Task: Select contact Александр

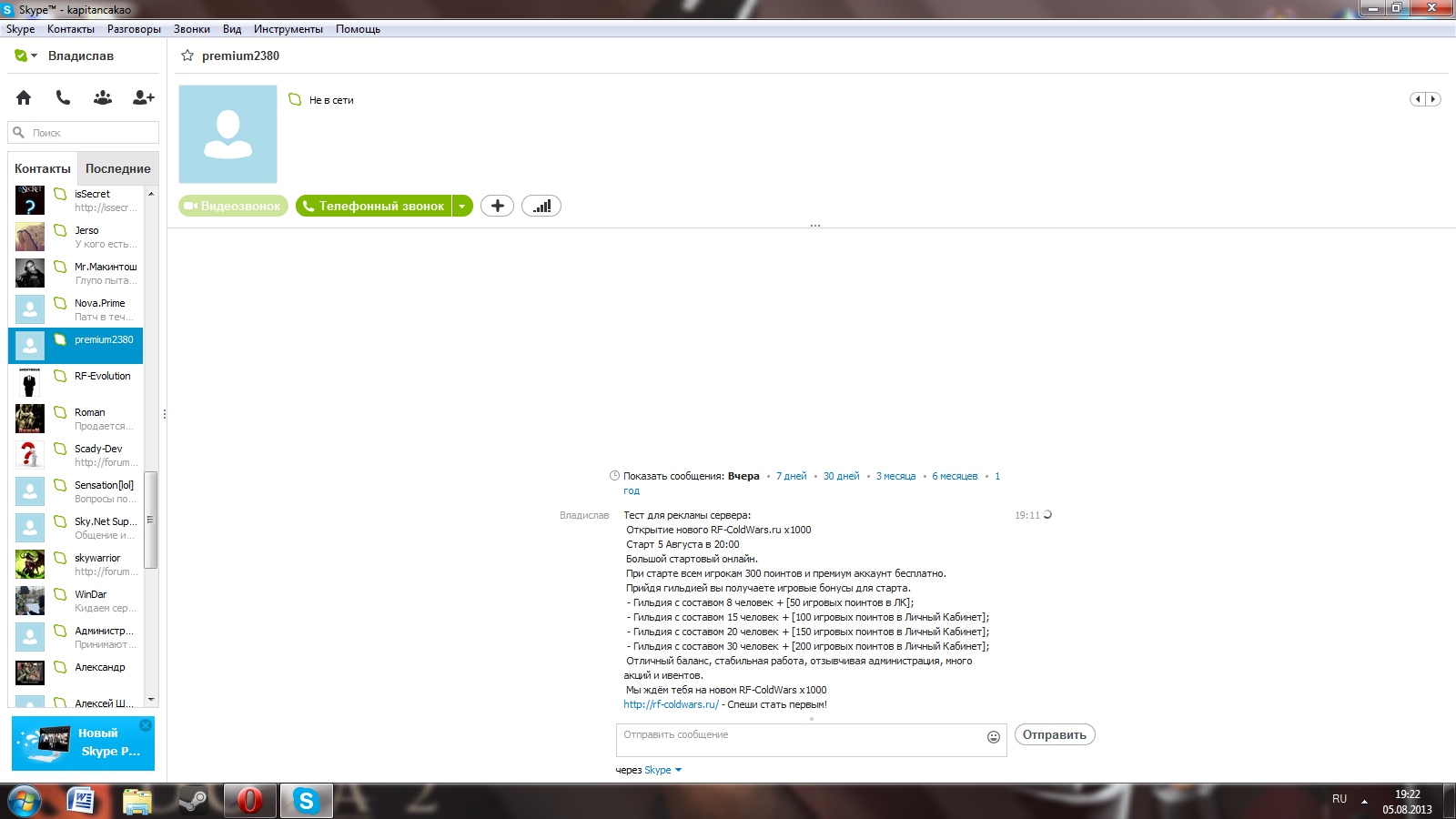Action: 76,673
